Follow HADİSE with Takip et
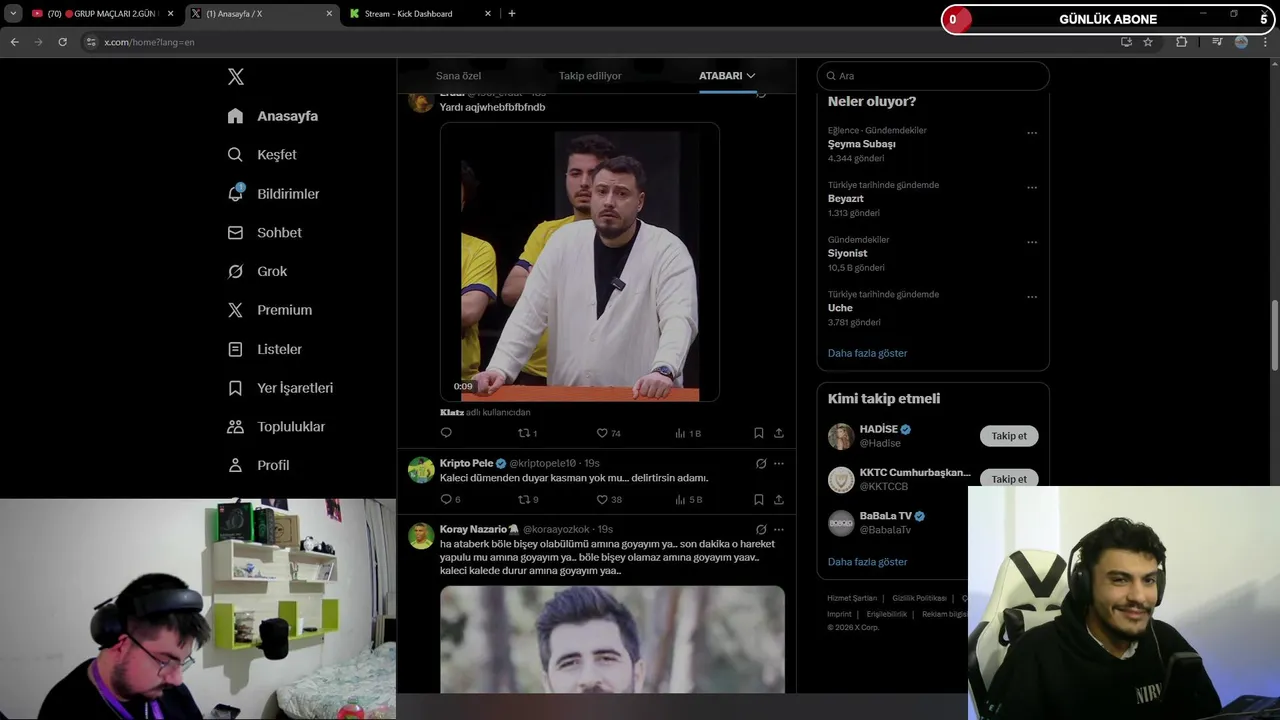Screen dimensions: 1280x720 1009,436
